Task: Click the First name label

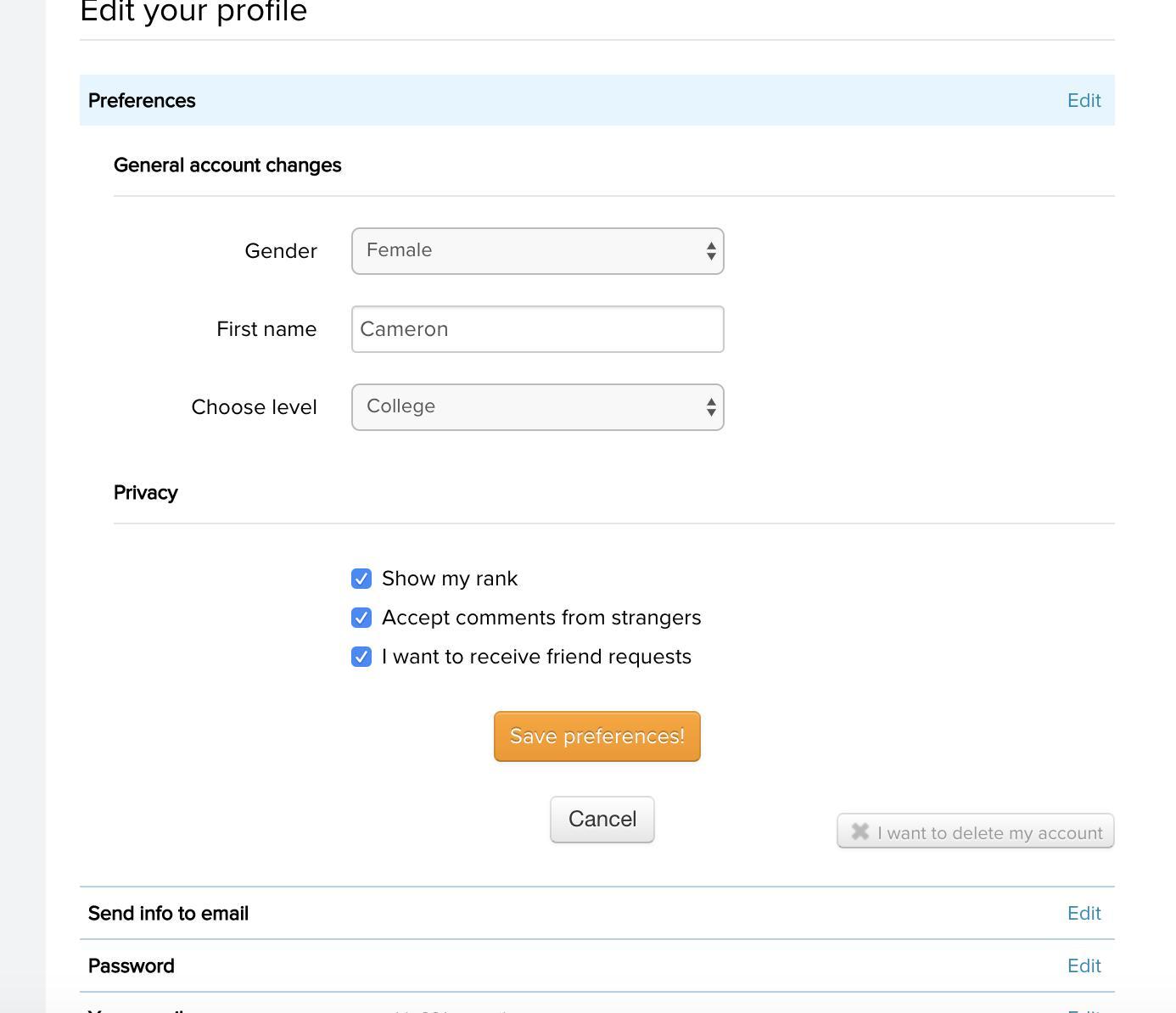Action: [266, 329]
